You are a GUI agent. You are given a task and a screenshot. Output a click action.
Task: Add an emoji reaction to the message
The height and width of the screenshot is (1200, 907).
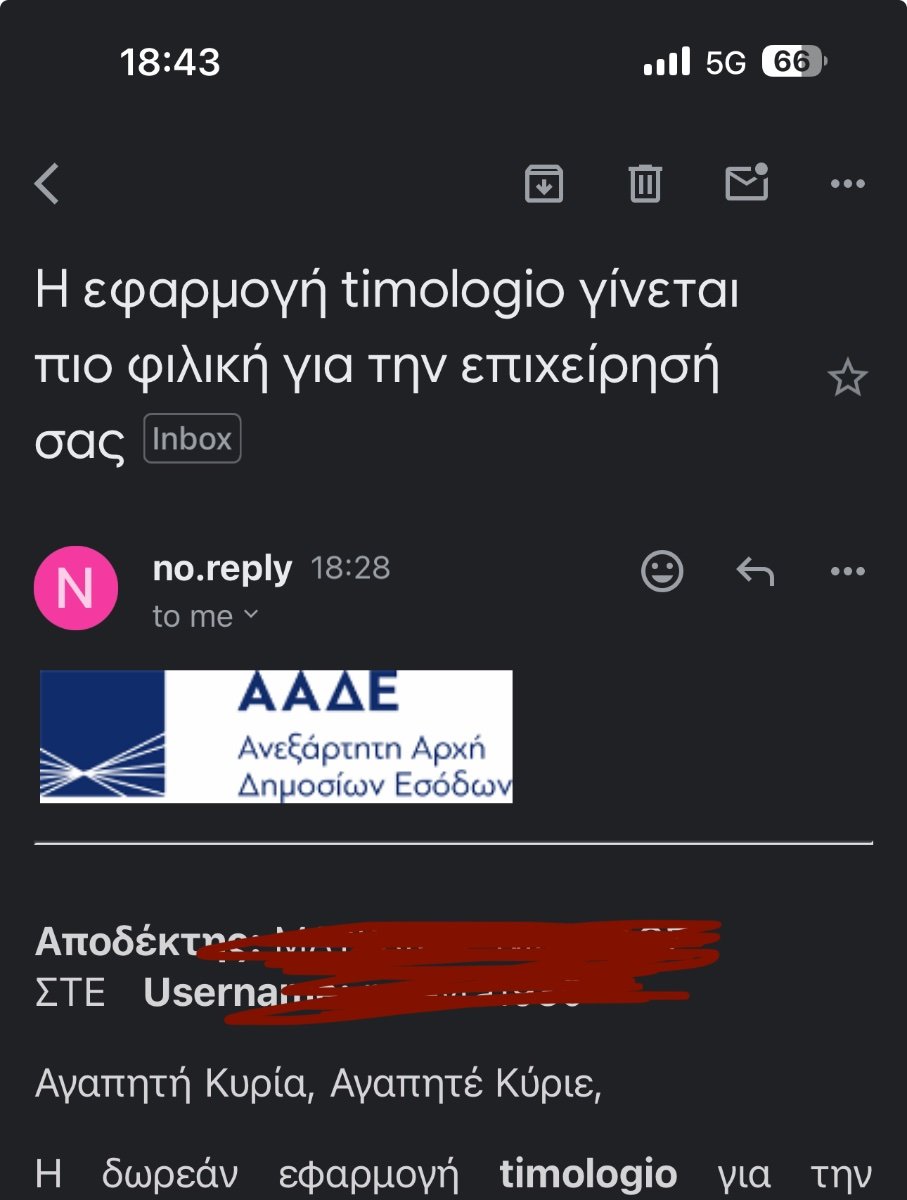pyautogui.click(x=662, y=571)
